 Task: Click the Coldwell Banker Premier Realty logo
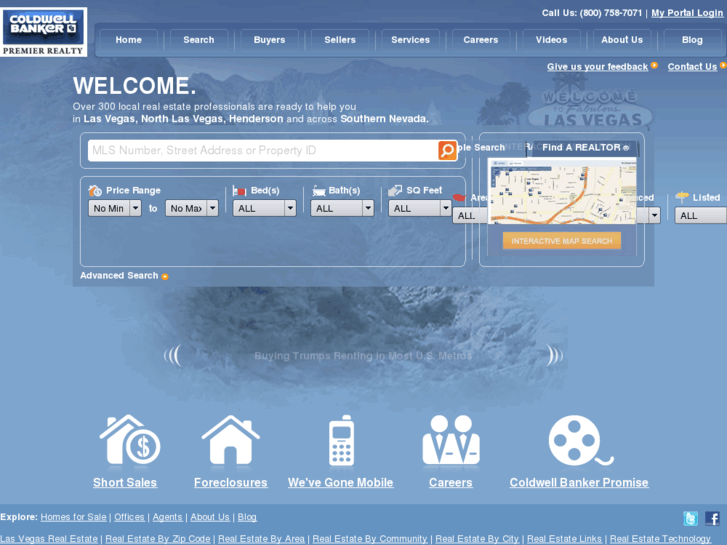point(44,32)
